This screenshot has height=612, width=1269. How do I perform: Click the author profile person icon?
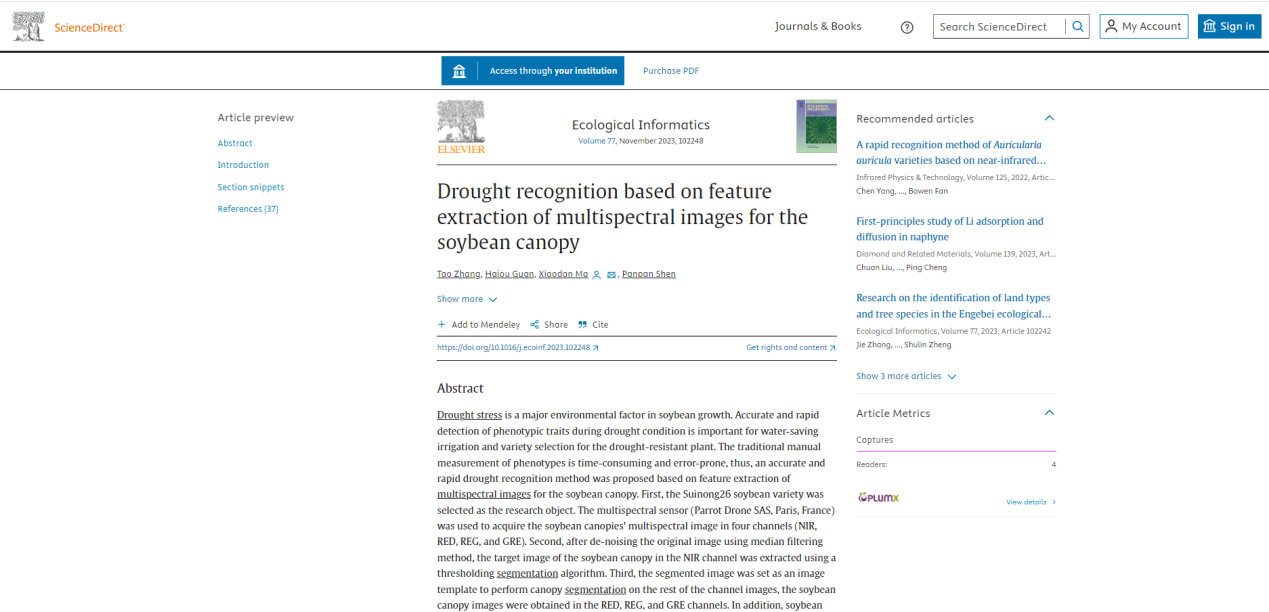(597, 275)
